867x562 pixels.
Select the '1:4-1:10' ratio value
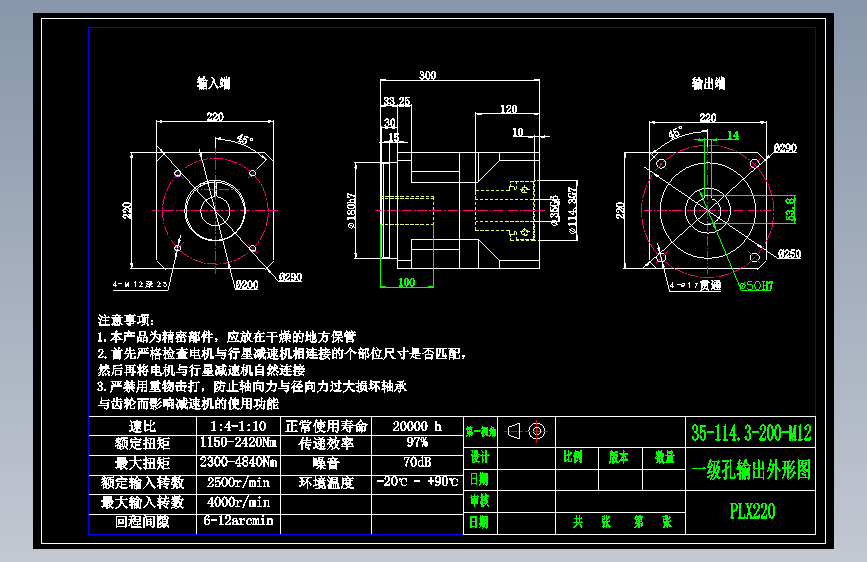coord(238,426)
